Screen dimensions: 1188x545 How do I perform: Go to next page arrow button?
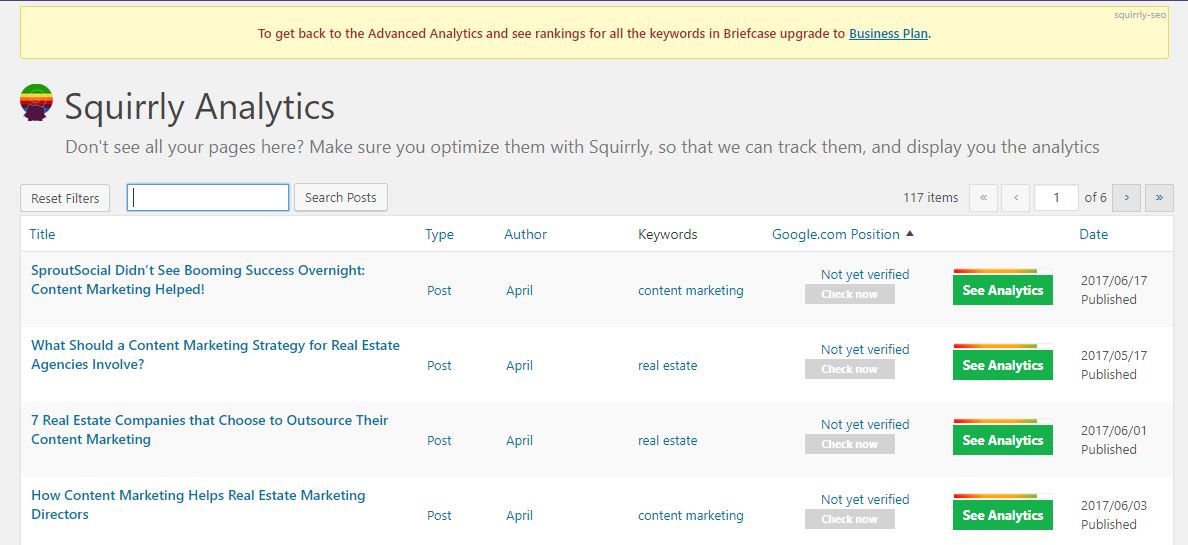pos(1127,198)
